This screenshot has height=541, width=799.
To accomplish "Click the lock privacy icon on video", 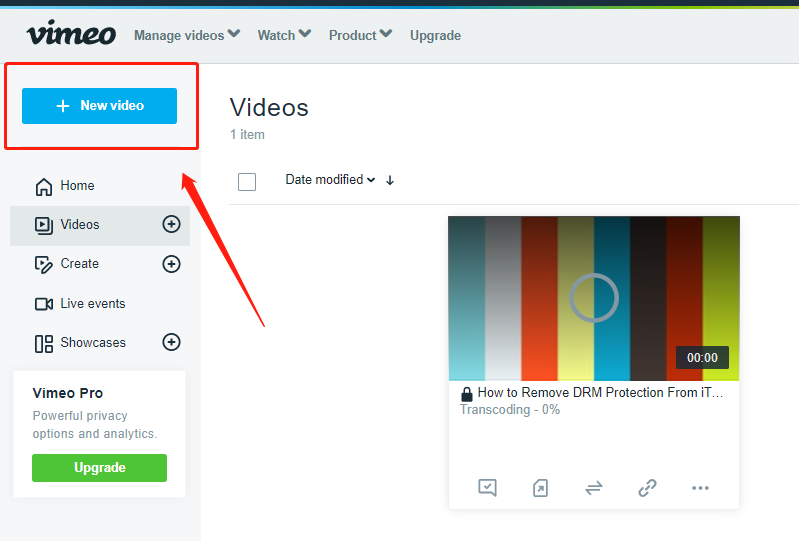I will (466, 394).
